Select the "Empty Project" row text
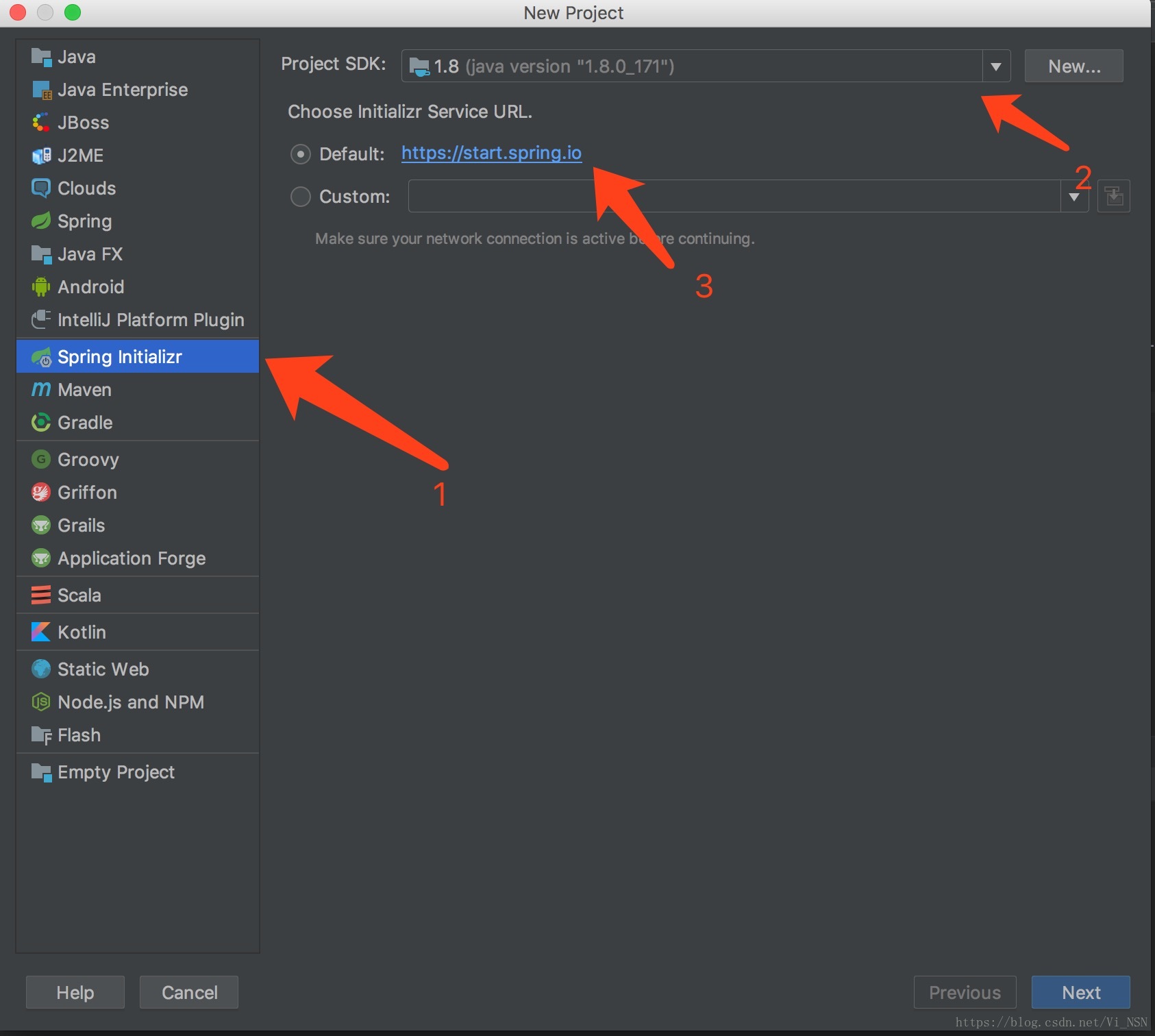The width and height of the screenshot is (1155, 1036). pos(116,772)
